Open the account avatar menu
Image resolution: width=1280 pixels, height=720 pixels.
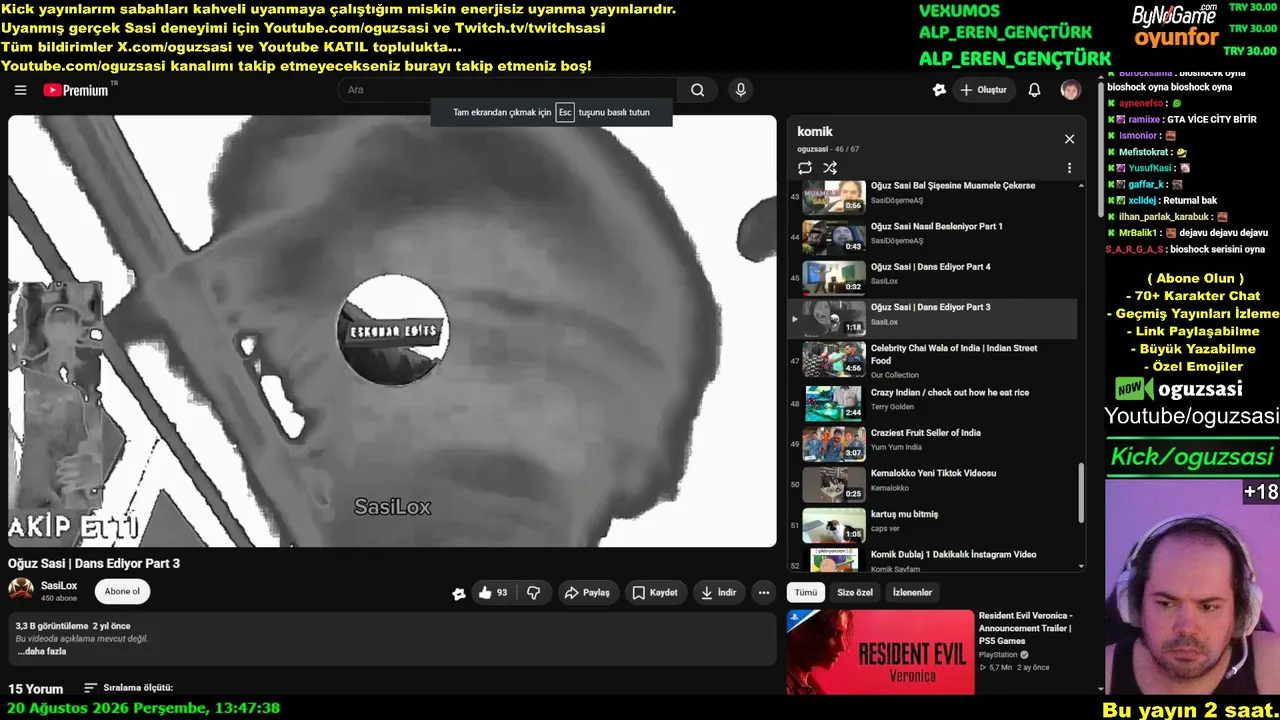click(x=1071, y=90)
